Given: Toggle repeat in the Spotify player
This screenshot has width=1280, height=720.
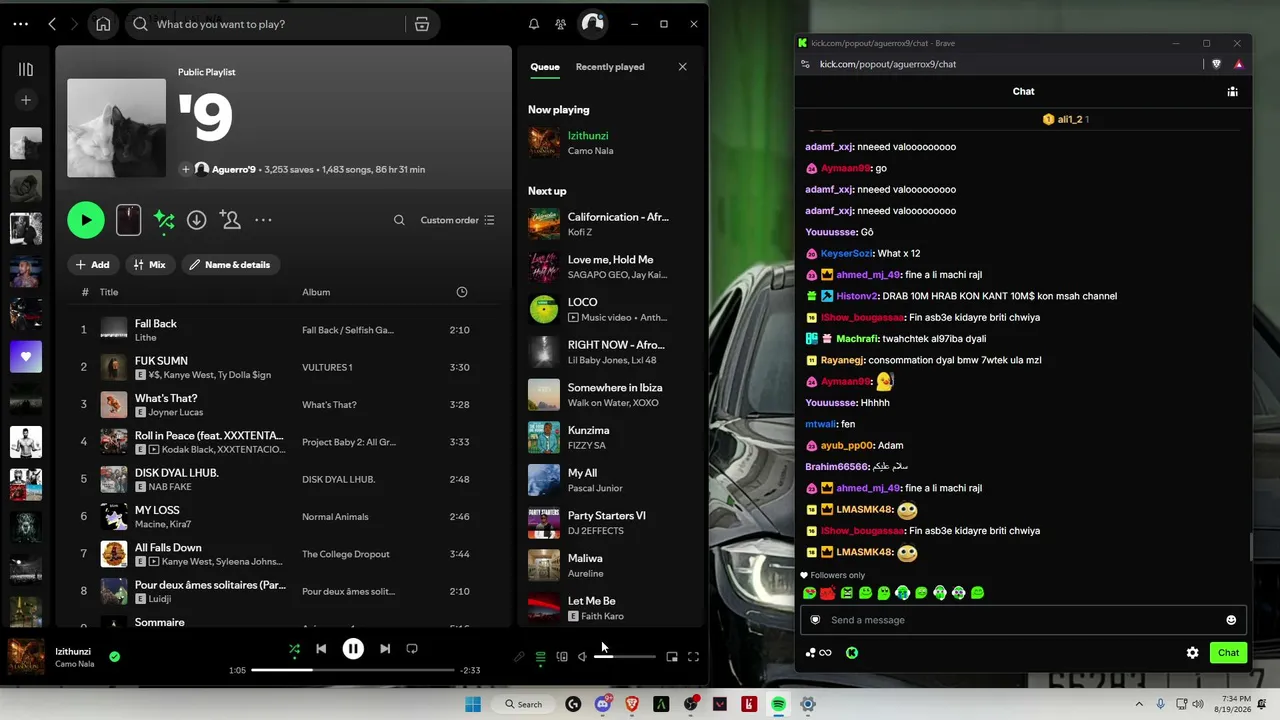Looking at the screenshot, I should pyautogui.click(x=412, y=649).
